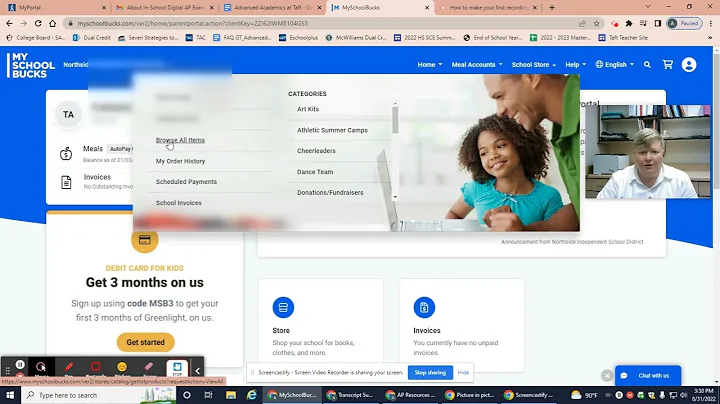Screen dimensions: 720x404
Task: Click the MySchoolBucks logo
Action: coord(31,65)
